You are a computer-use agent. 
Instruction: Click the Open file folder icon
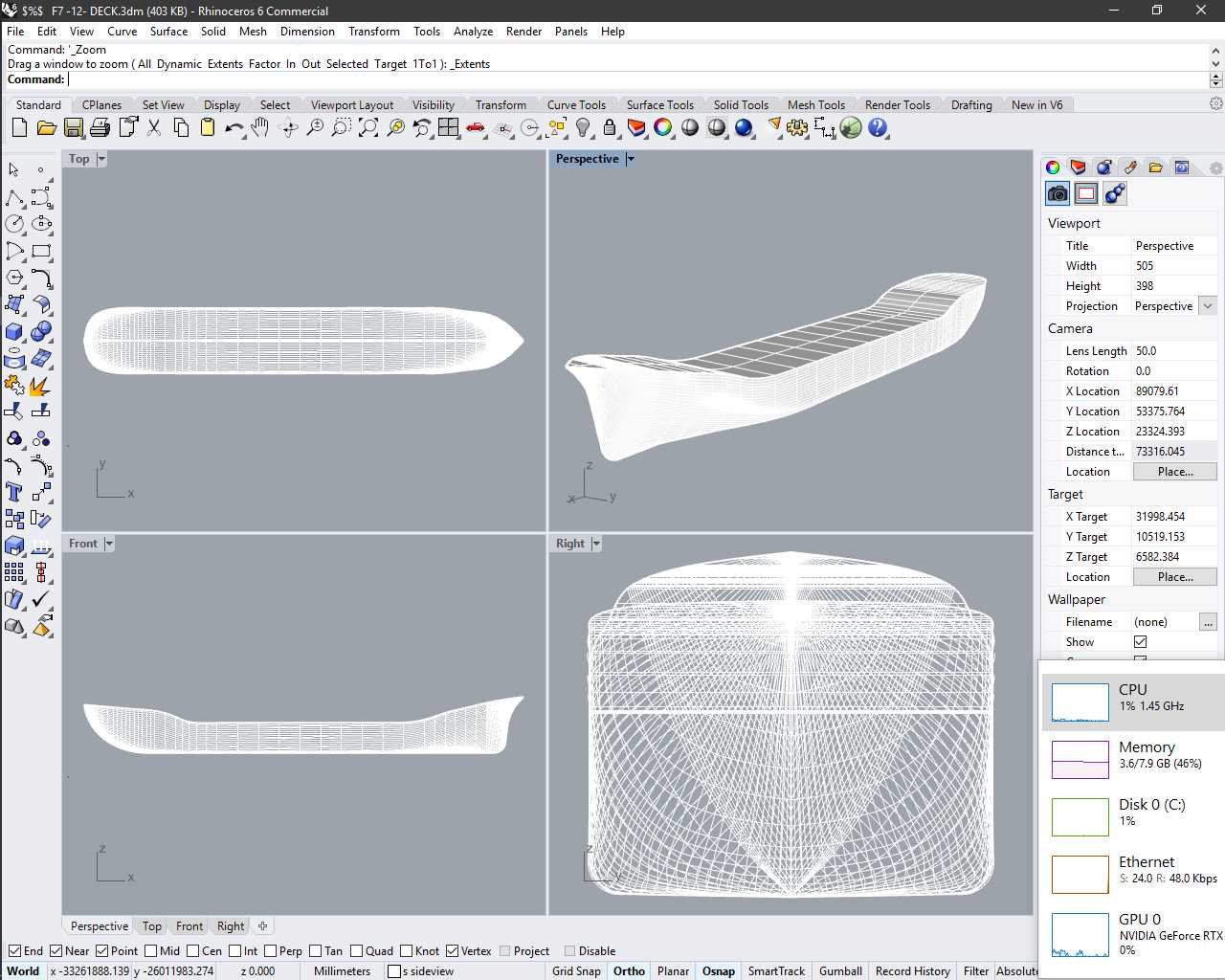[x=46, y=127]
